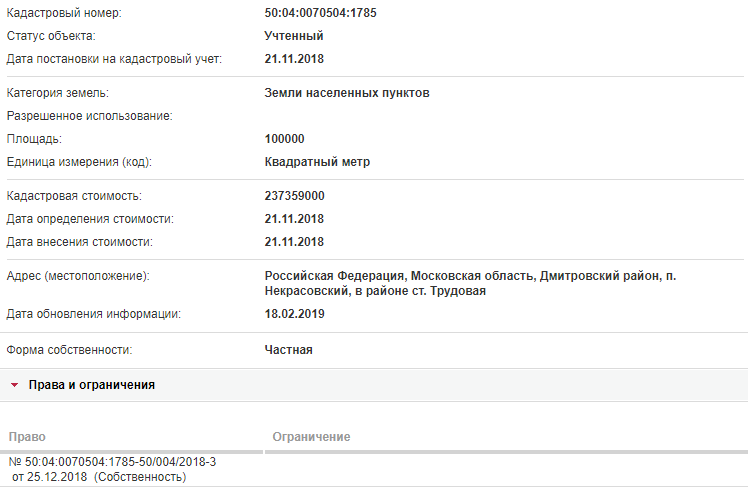Click the Право column header
This screenshot has width=748, height=487.
[x=27, y=437]
